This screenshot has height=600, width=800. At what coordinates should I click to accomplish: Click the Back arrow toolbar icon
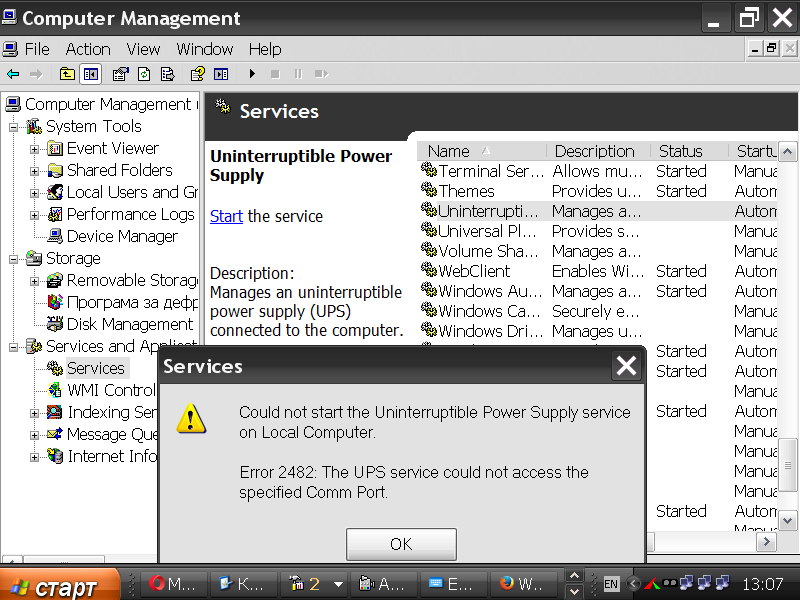13,74
